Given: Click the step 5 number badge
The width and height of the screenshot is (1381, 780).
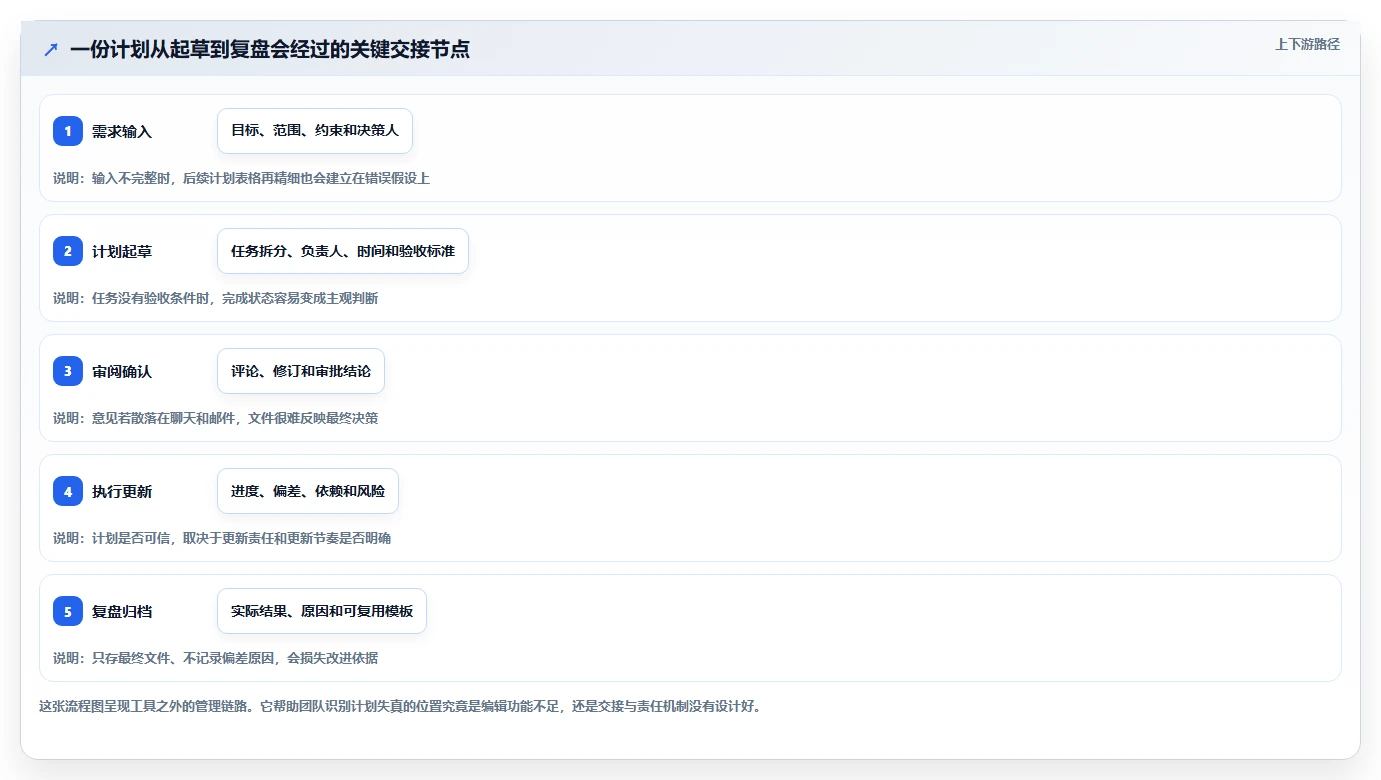Looking at the screenshot, I should click(68, 611).
